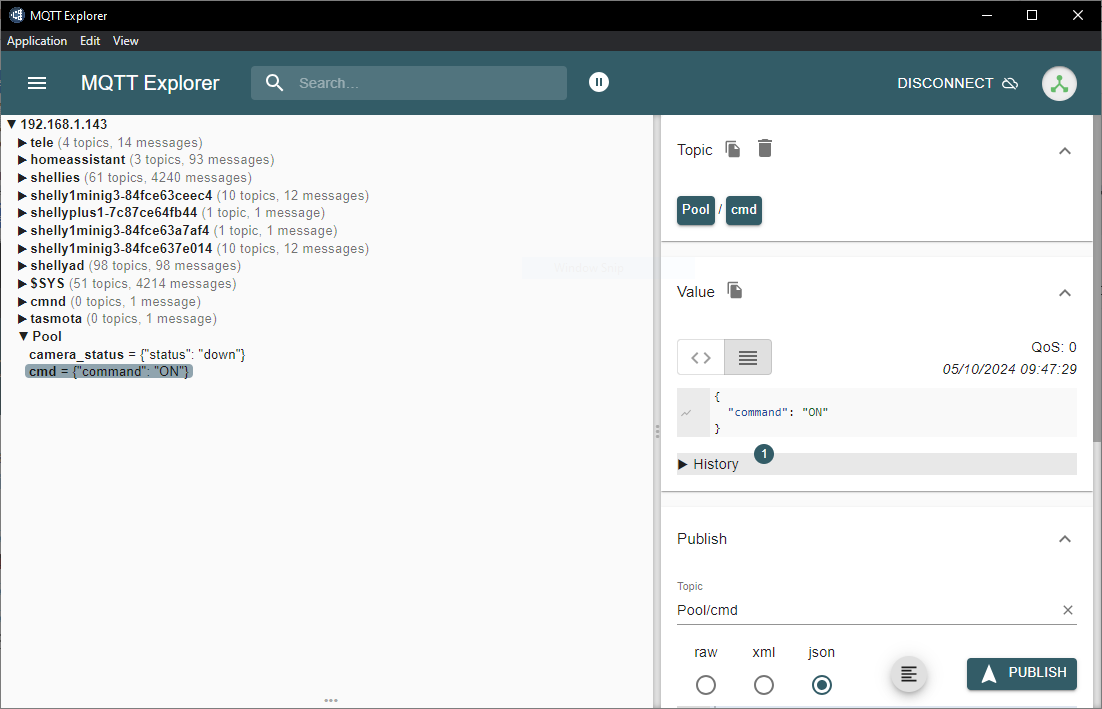The width and height of the screenshot is (1102, 709).
Task: Expand the $SYS topic node
Action: (22, 284)
